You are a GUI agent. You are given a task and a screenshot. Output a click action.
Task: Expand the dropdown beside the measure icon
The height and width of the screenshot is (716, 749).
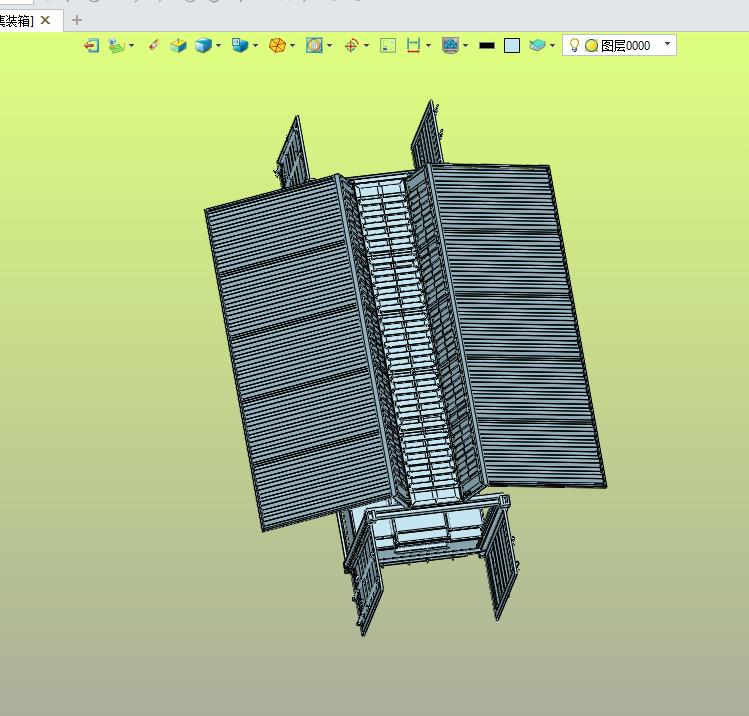coord(428,45)
